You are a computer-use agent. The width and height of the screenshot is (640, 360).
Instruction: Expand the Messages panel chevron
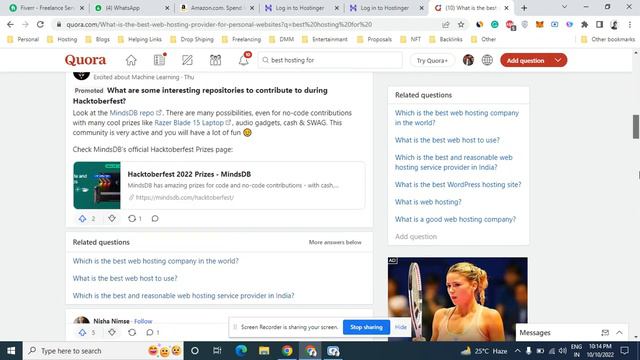[x=619, y=333]
